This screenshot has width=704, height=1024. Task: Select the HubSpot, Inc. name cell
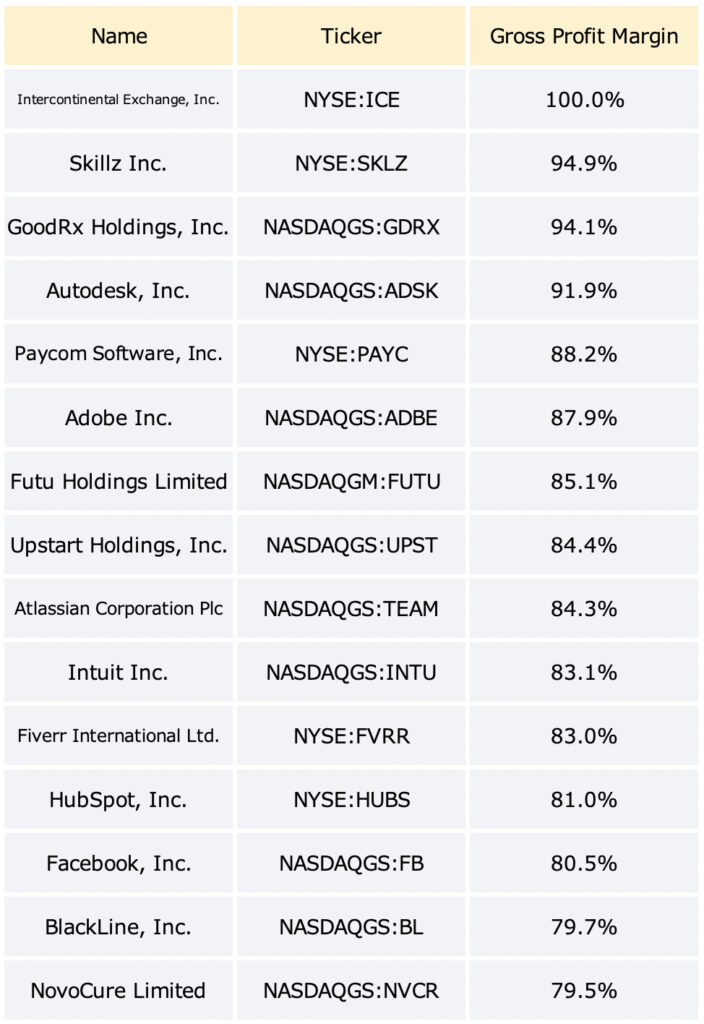(x=118, y=799)
